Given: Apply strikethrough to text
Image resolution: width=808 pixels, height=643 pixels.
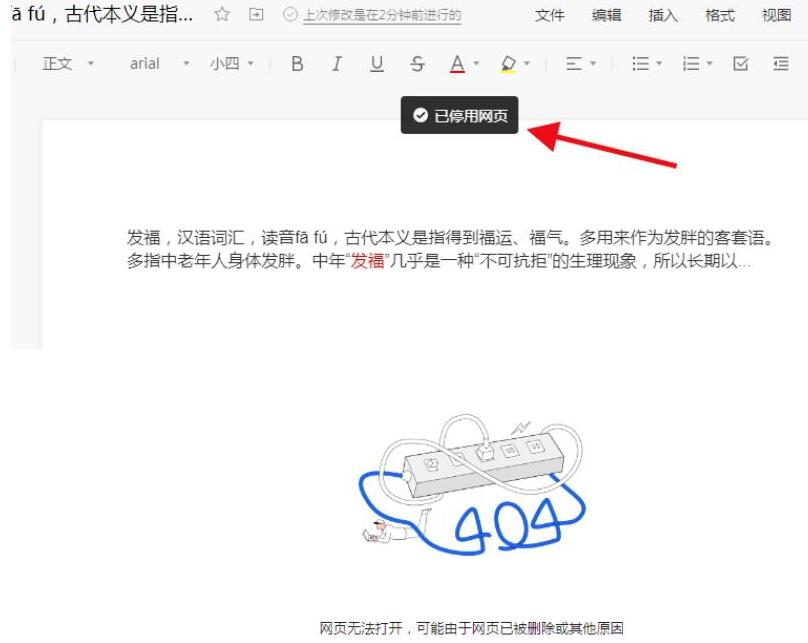Looking at the screenshot, I should tap(419, 63).
